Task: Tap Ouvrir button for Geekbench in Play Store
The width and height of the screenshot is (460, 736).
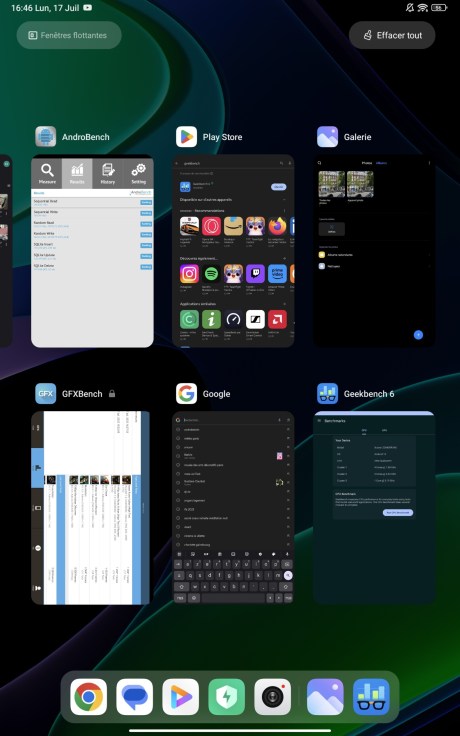Action: (279, 187)
